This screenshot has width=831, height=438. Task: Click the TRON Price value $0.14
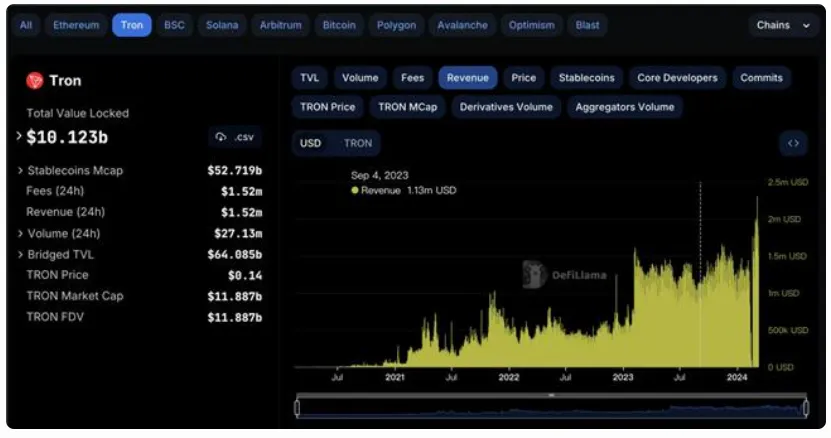coord(245,275)
